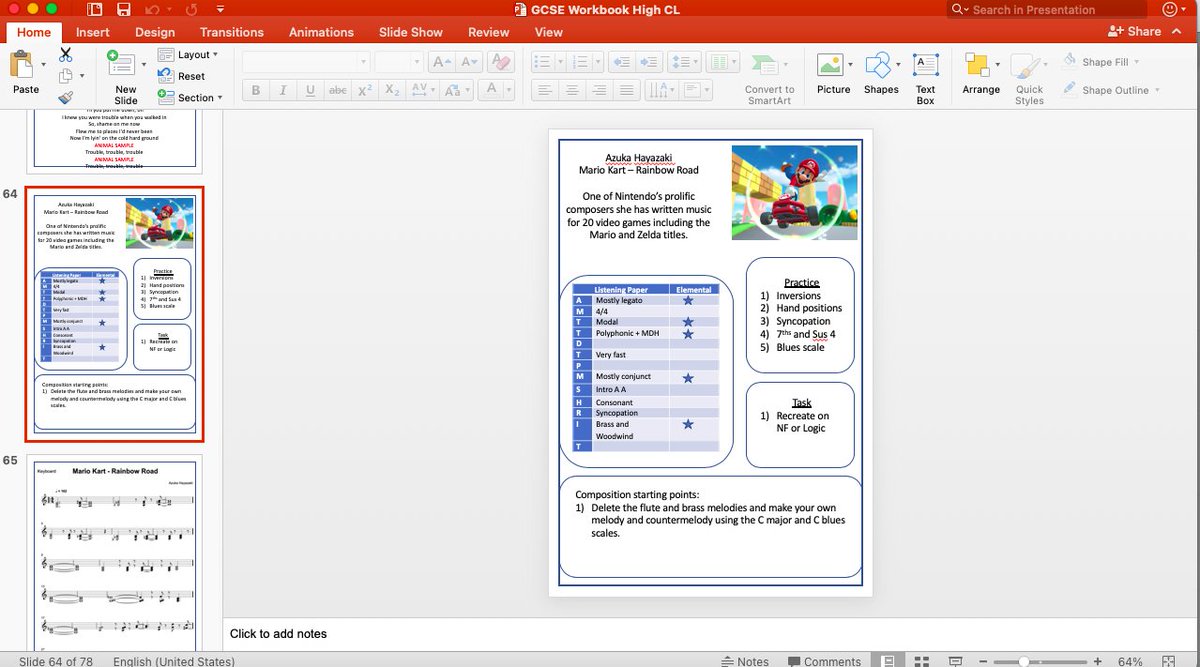Screen dimensions: 1200x667
Task: Click the Search in Presentation field
Action: coord(1047,9)
